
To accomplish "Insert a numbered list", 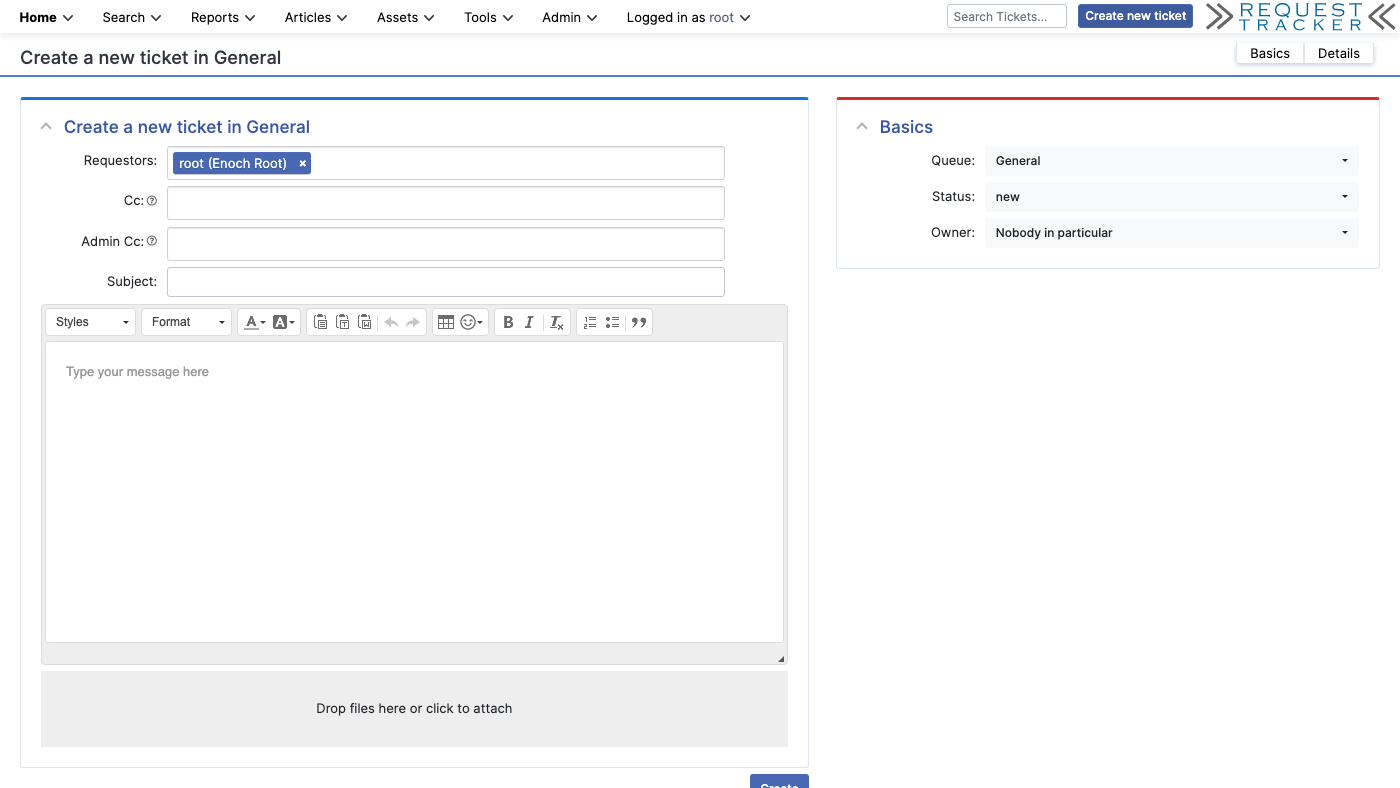I will pos(590,322).
